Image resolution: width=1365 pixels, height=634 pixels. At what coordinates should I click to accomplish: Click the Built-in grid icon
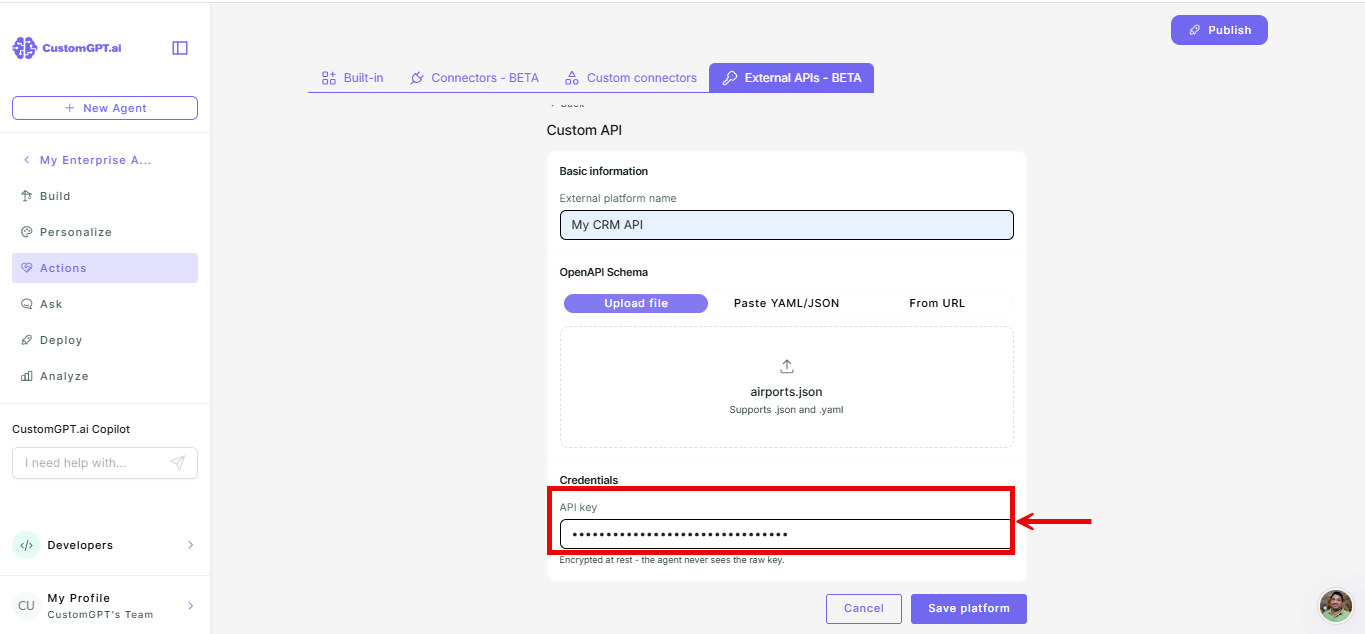coord(328,78)
